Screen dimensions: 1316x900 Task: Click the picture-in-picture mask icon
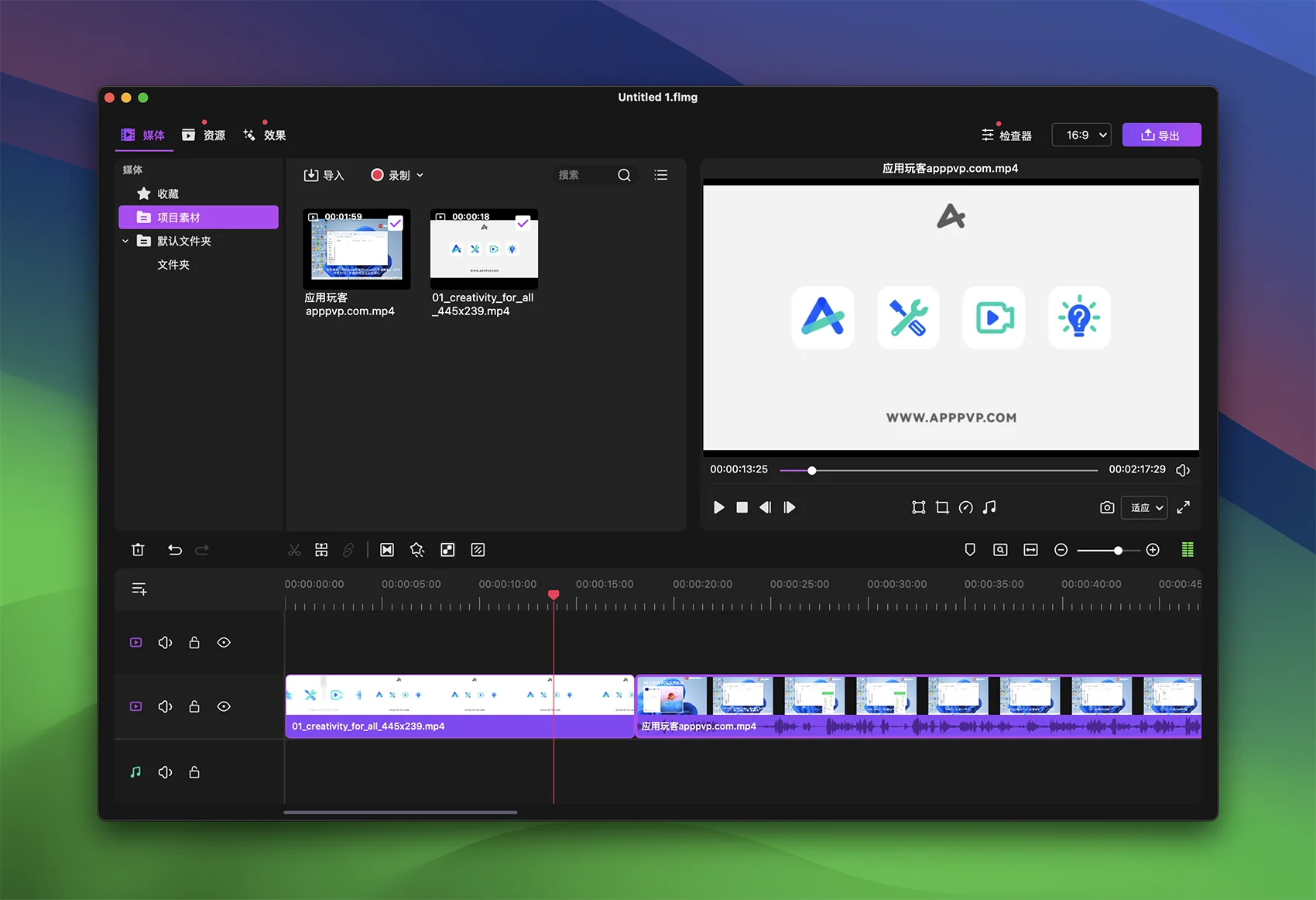pos(447,550)
